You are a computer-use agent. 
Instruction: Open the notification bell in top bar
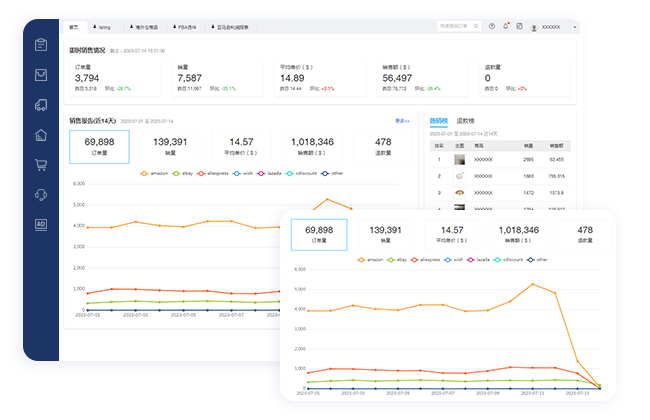click(x=505, y=26)
